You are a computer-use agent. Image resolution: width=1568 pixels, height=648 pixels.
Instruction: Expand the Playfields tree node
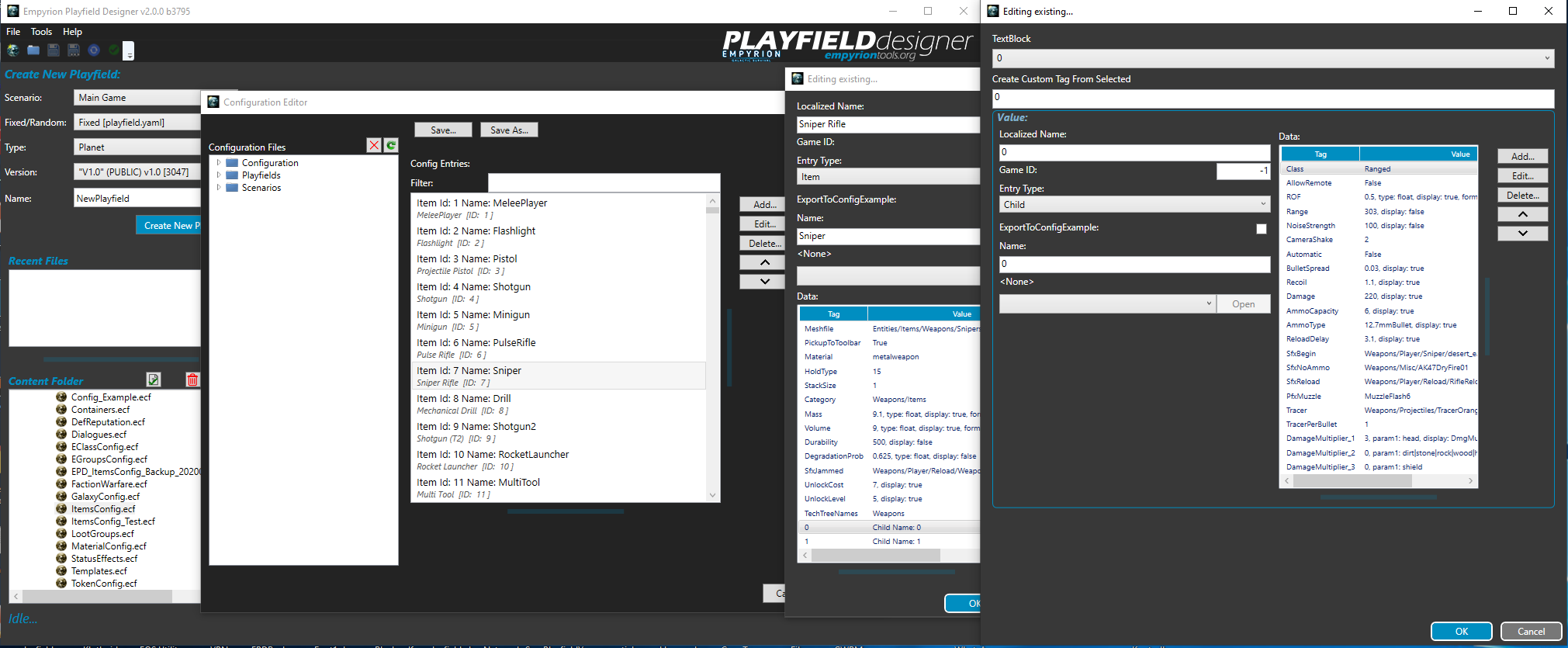[x=219, y=175]
